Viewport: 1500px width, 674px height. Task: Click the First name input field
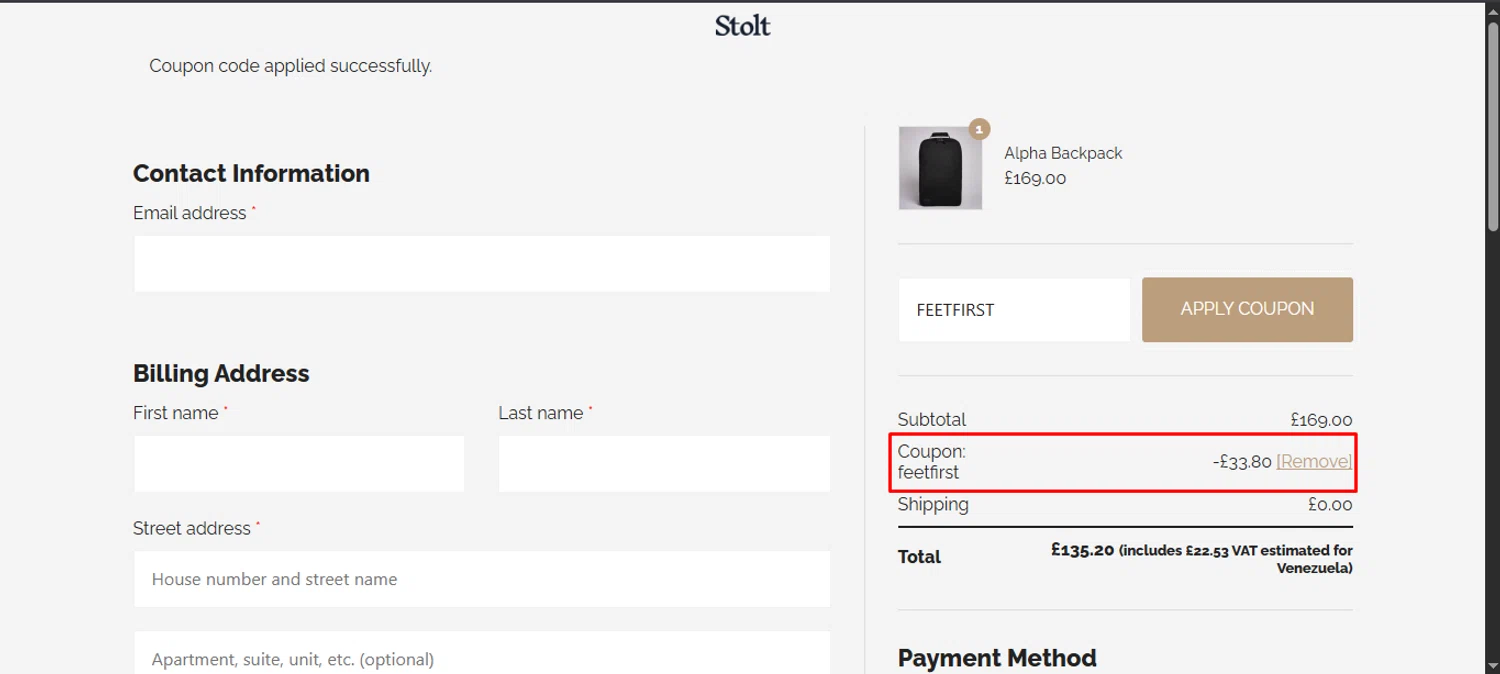pos(299,464)
